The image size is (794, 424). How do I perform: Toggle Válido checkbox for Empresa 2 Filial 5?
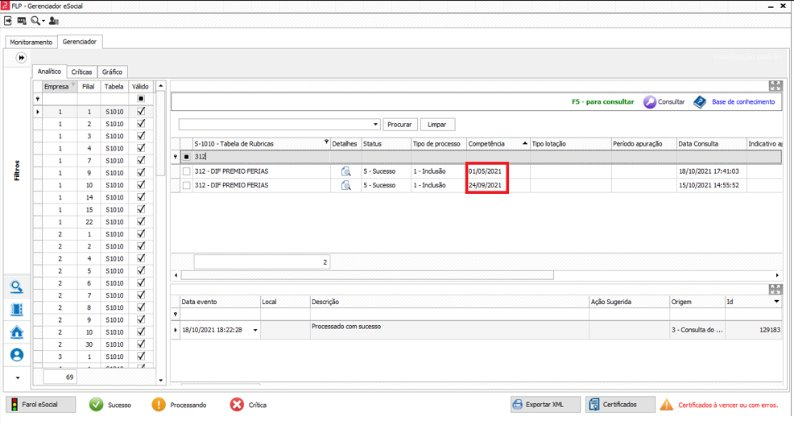pos(141,271)
